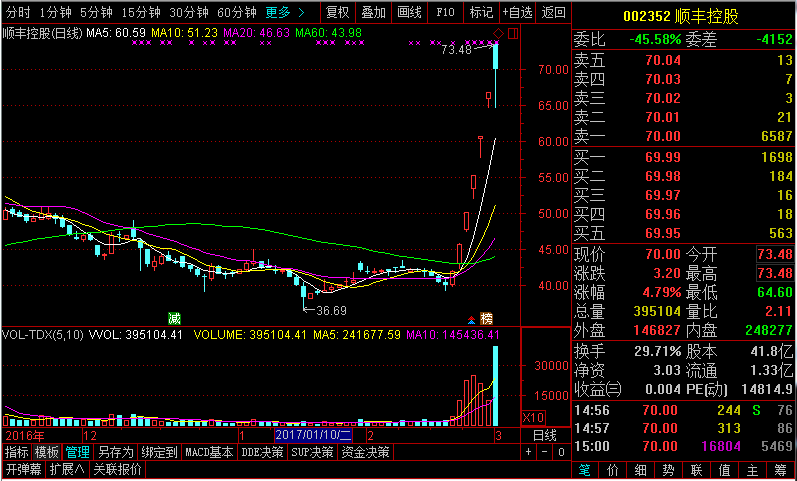Click the 15:00 trade tick row
The height and width of the screenshot is (481, 797).
coord(683,446)
